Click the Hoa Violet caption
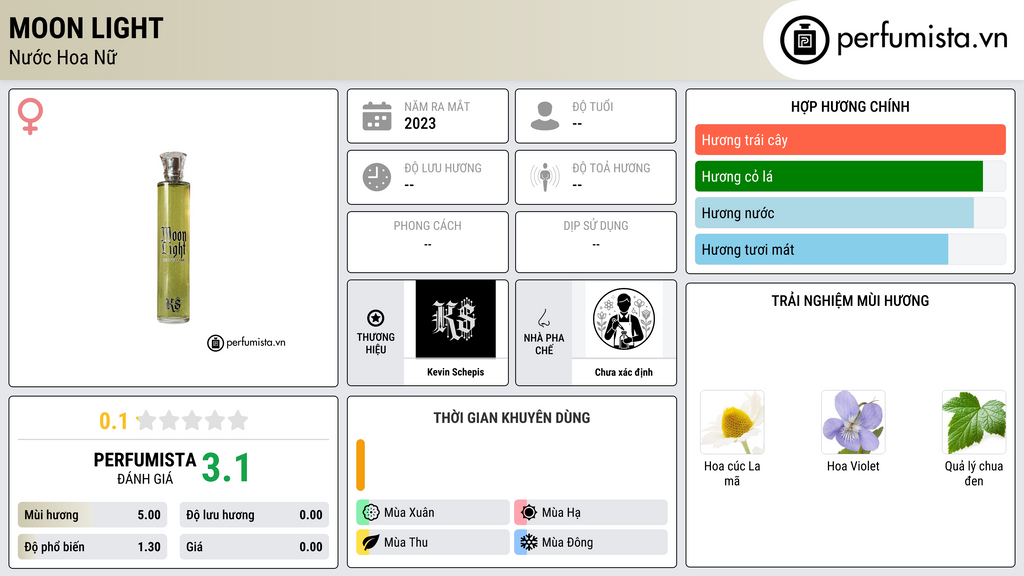The width and height of the screenshot is (1024, 576). 853,466
